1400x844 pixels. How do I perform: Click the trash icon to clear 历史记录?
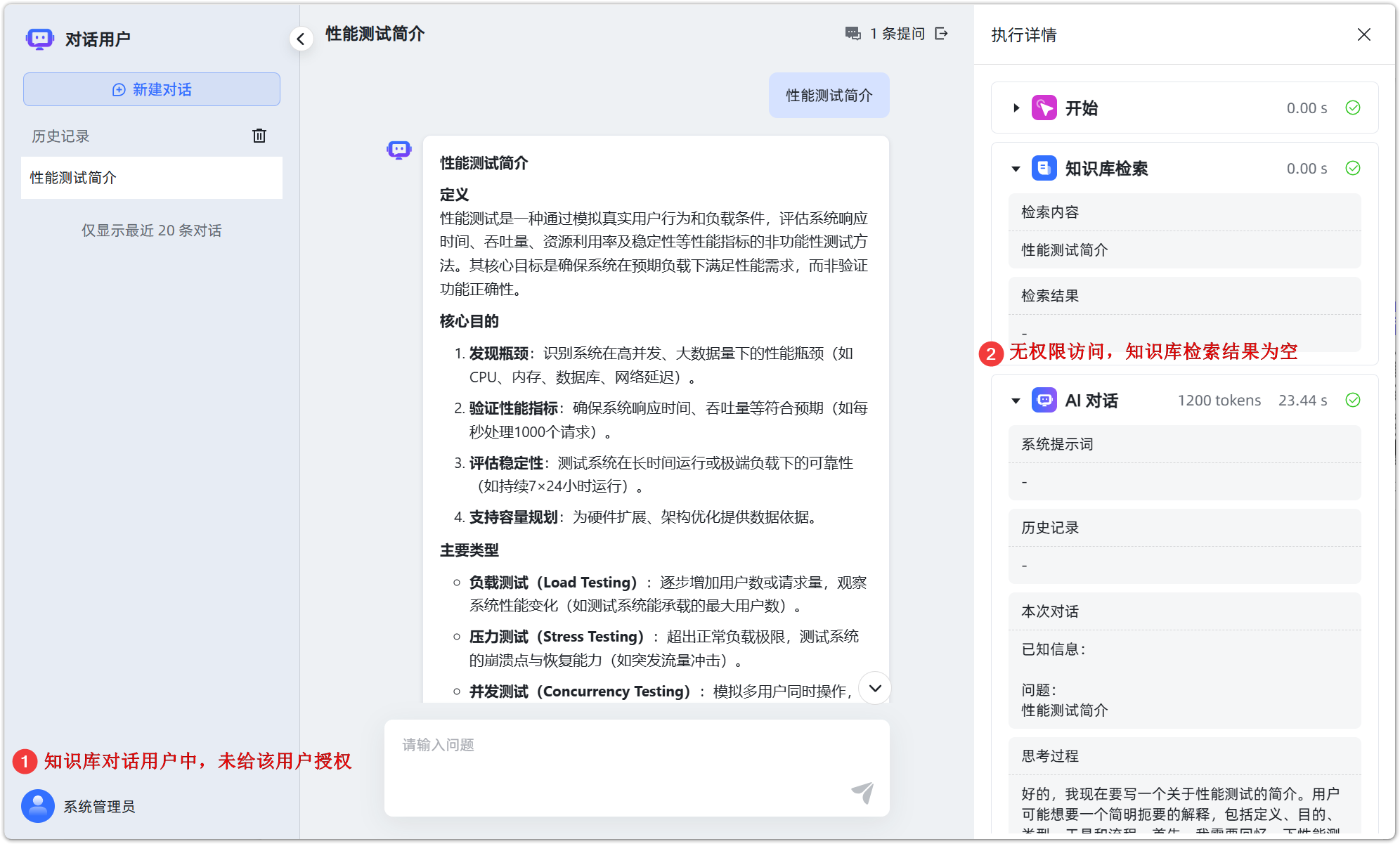click(x=259, y=136)
